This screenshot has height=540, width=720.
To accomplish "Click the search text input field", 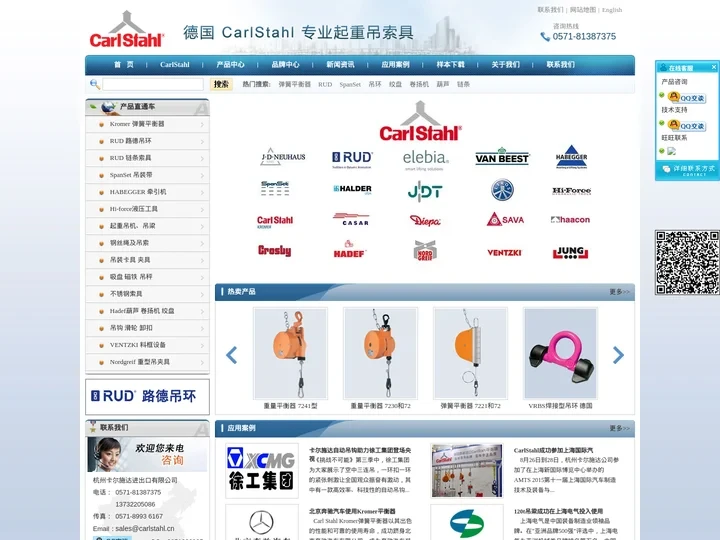I will [x=152, y=85].
